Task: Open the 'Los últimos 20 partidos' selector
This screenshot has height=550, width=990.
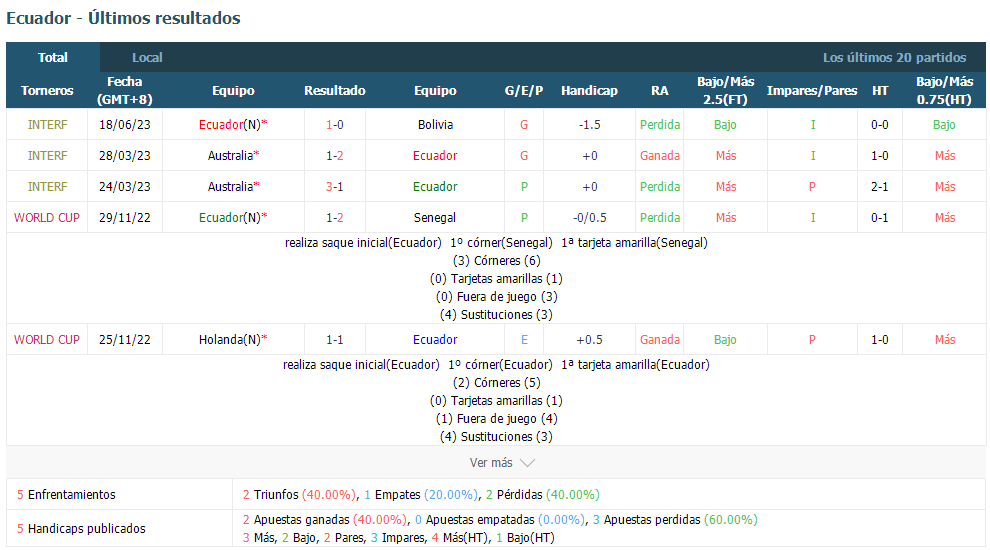Action: (894, 57)
